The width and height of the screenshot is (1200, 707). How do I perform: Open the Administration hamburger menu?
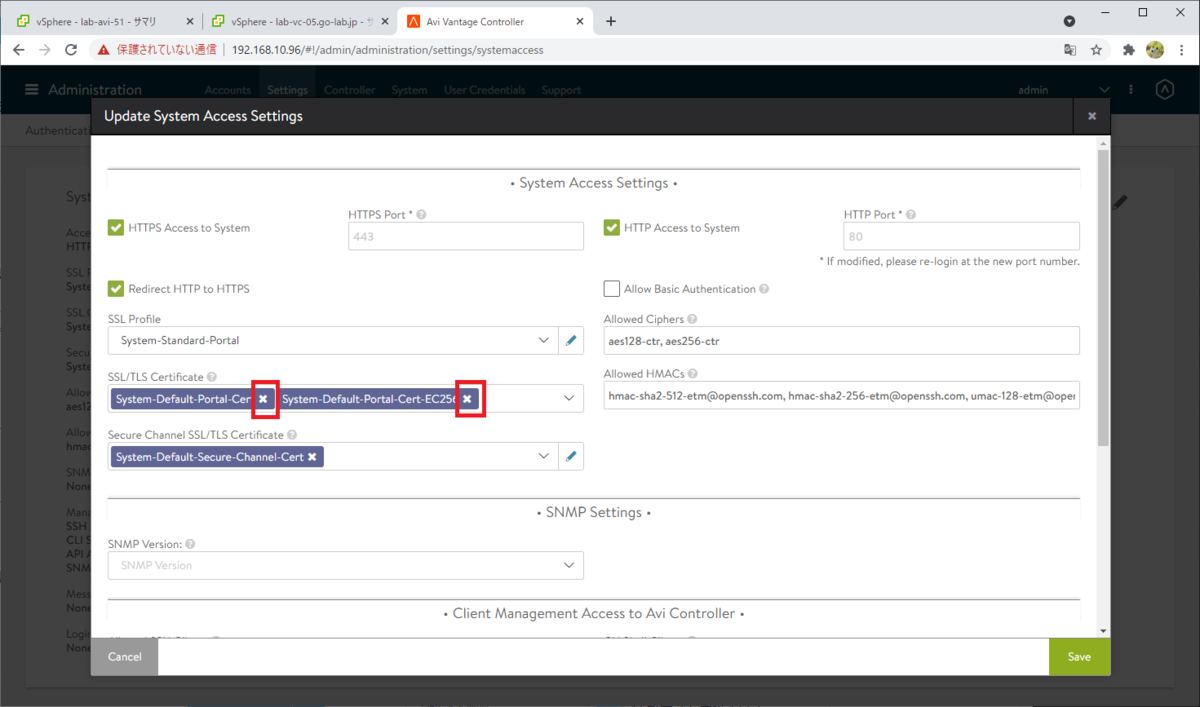(32, 90)
